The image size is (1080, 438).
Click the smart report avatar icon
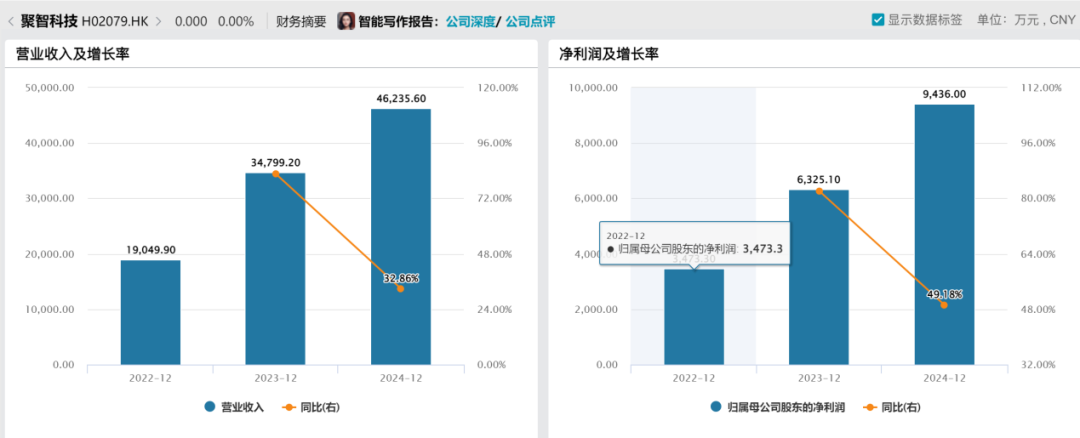coord(346,21)
